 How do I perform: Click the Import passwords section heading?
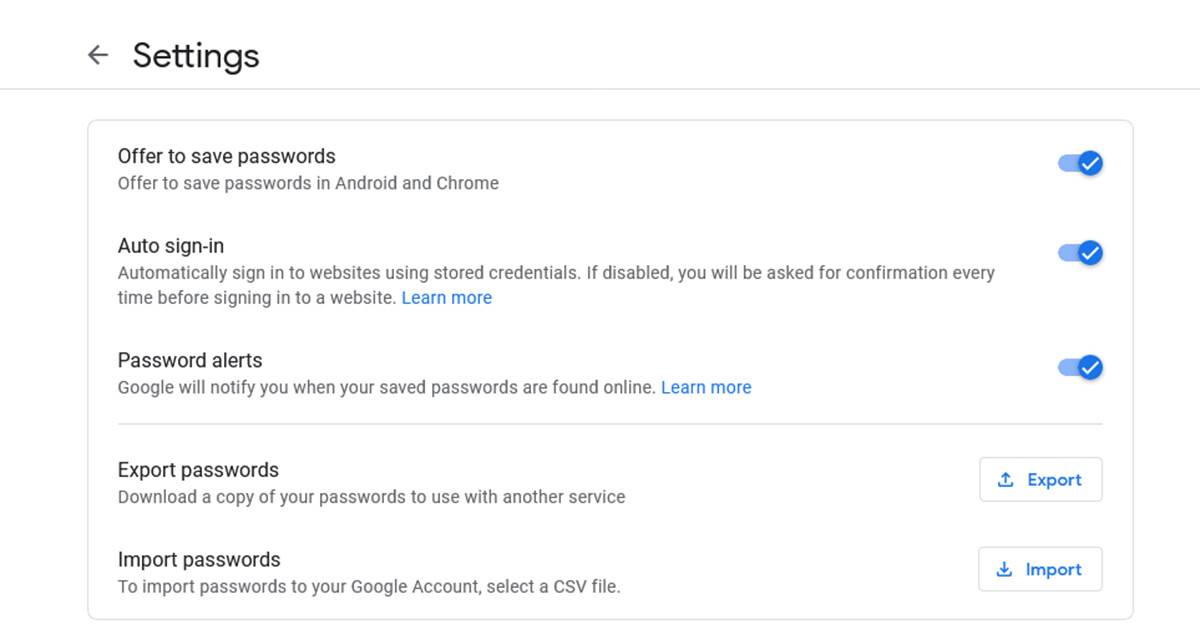click(199, 559)
